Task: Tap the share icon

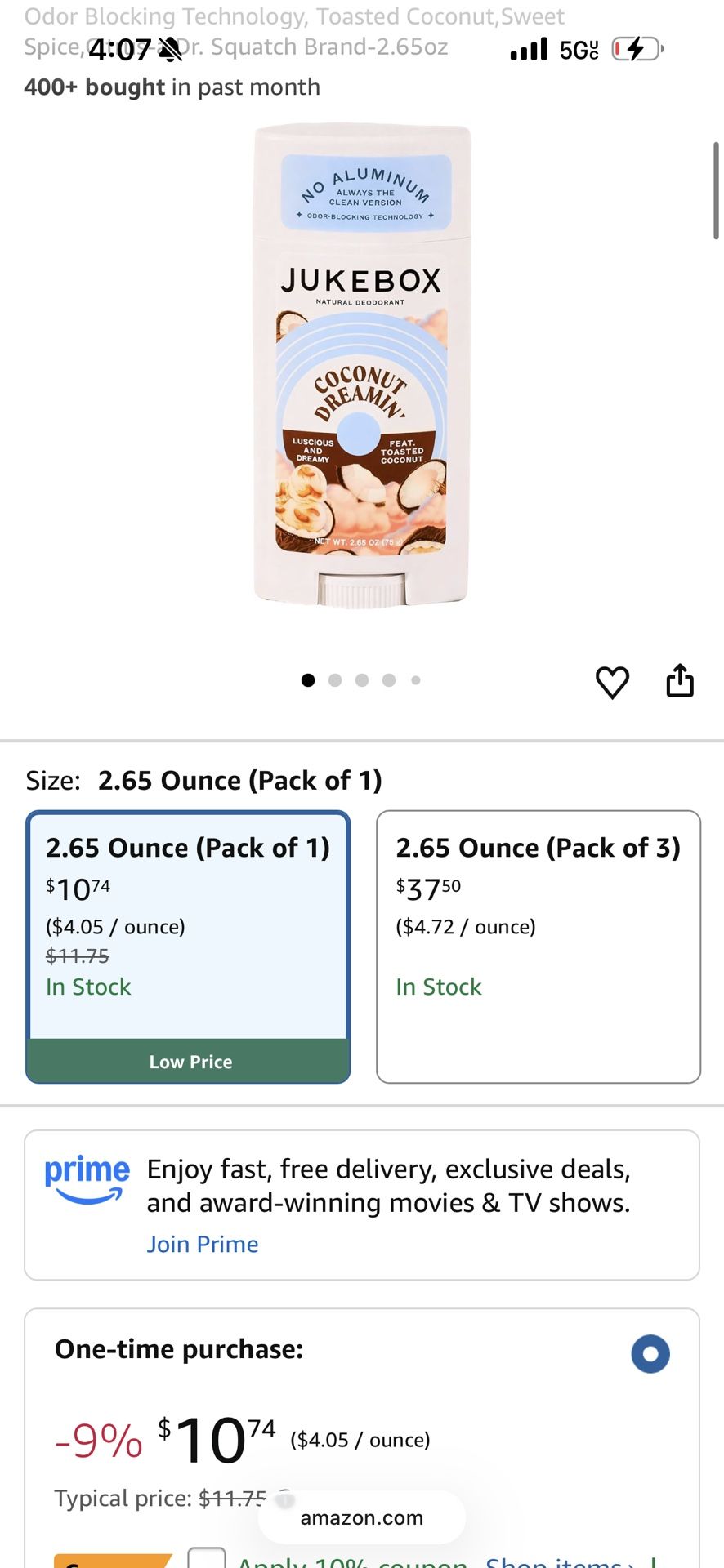Action: click(x=680, y=680)
